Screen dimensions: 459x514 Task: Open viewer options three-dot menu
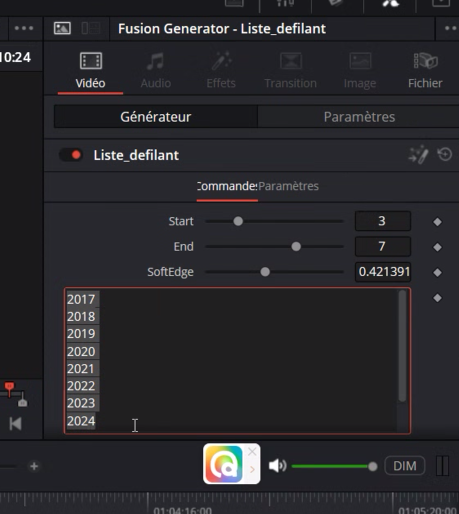pyautogui.click(x=24, y=28)
